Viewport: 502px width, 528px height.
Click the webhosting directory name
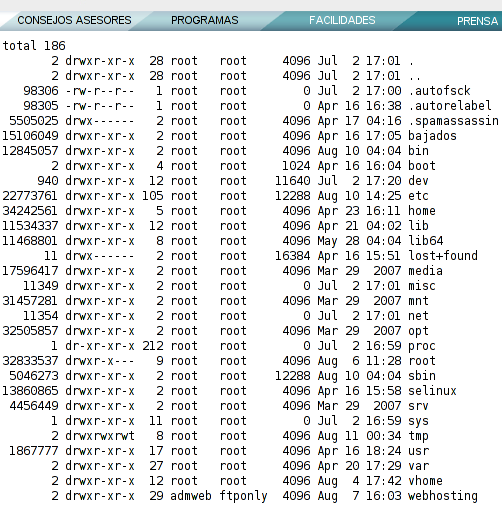click(x=443, y=496)
